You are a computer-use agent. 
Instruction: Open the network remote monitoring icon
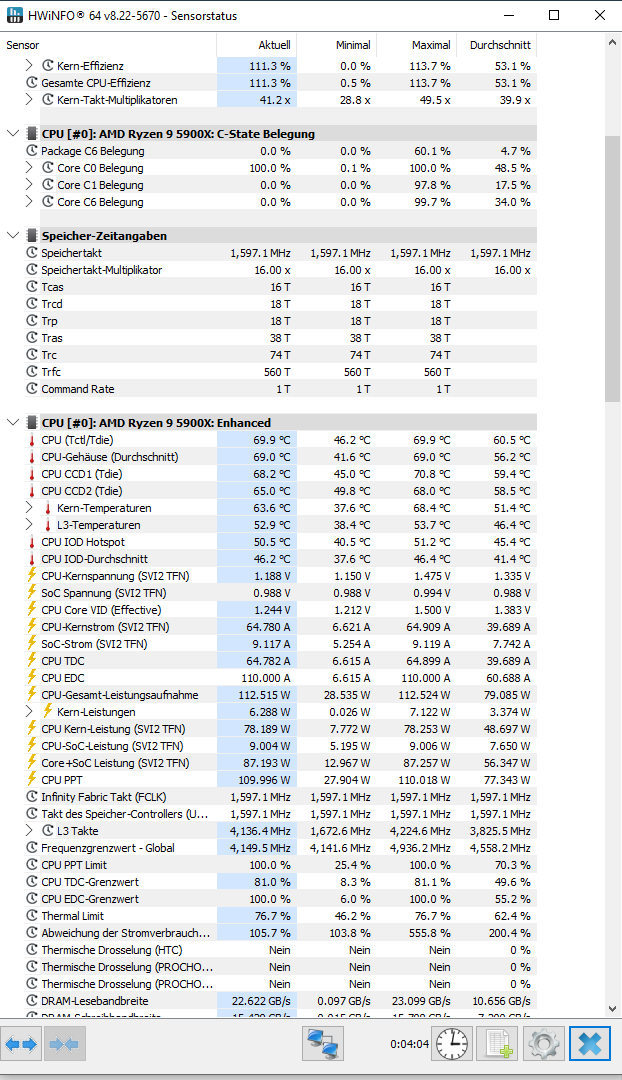click(322, 1044)
